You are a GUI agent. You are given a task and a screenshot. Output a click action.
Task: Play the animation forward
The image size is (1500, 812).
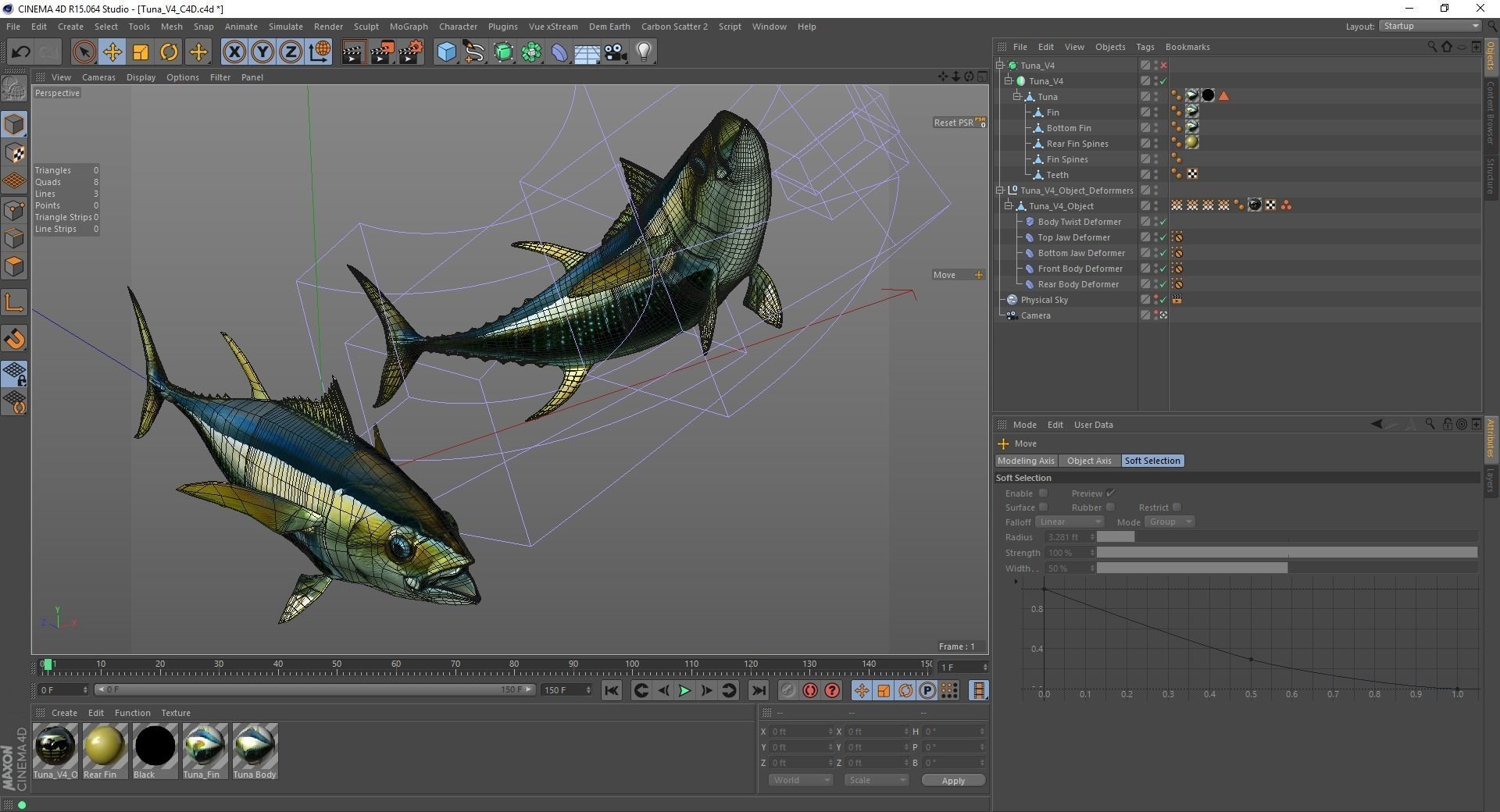point(684,690)
